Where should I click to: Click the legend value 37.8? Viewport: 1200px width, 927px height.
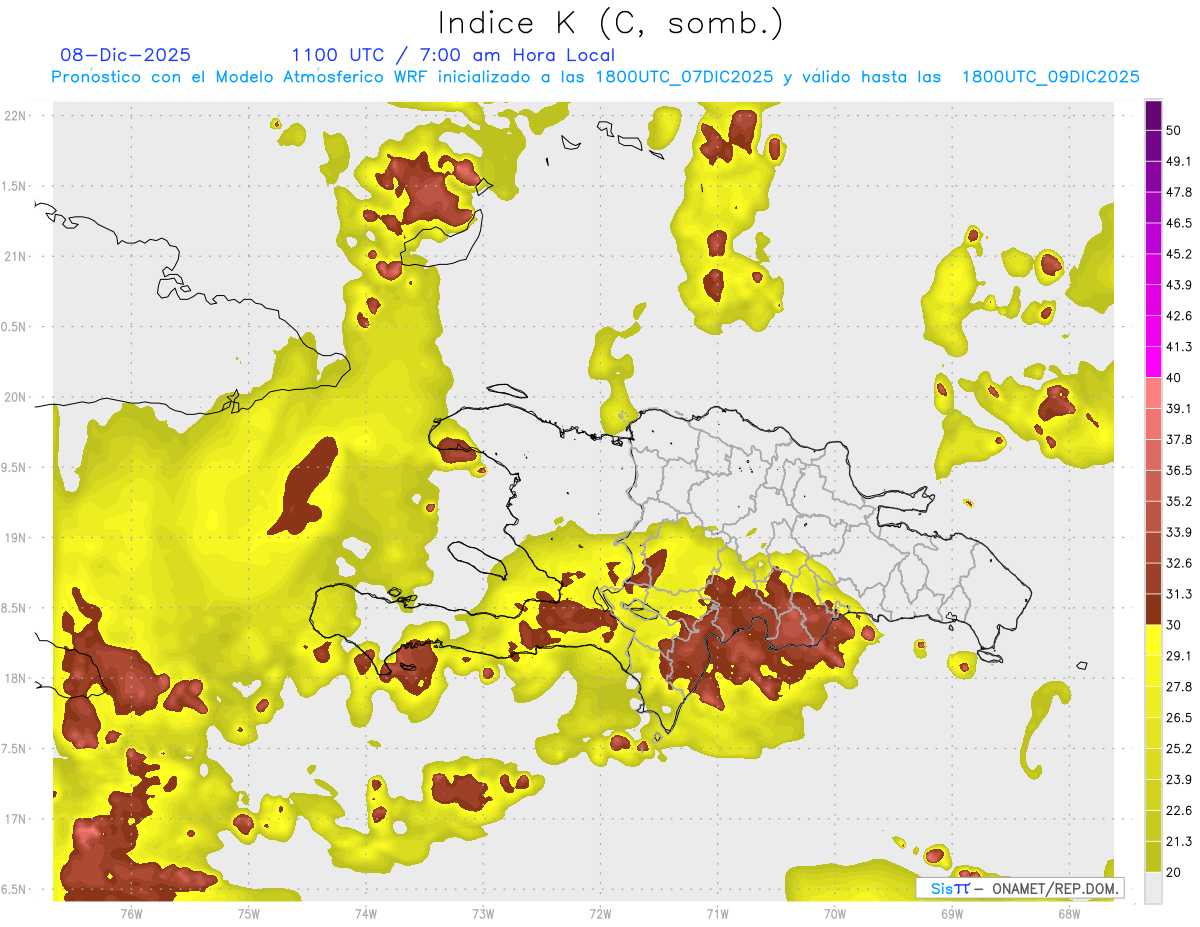tap(1179, 439)
